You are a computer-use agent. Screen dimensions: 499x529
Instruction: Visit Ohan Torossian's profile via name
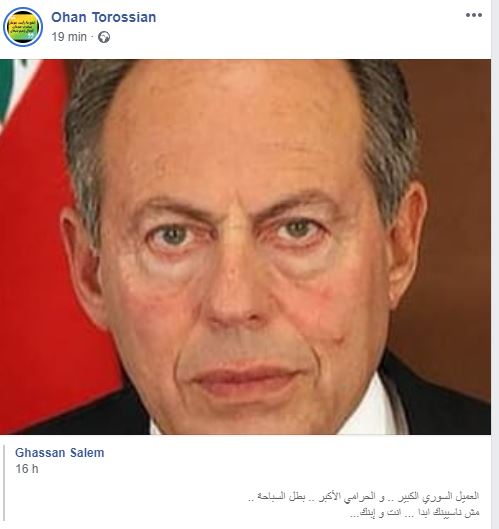pos(104,17)
